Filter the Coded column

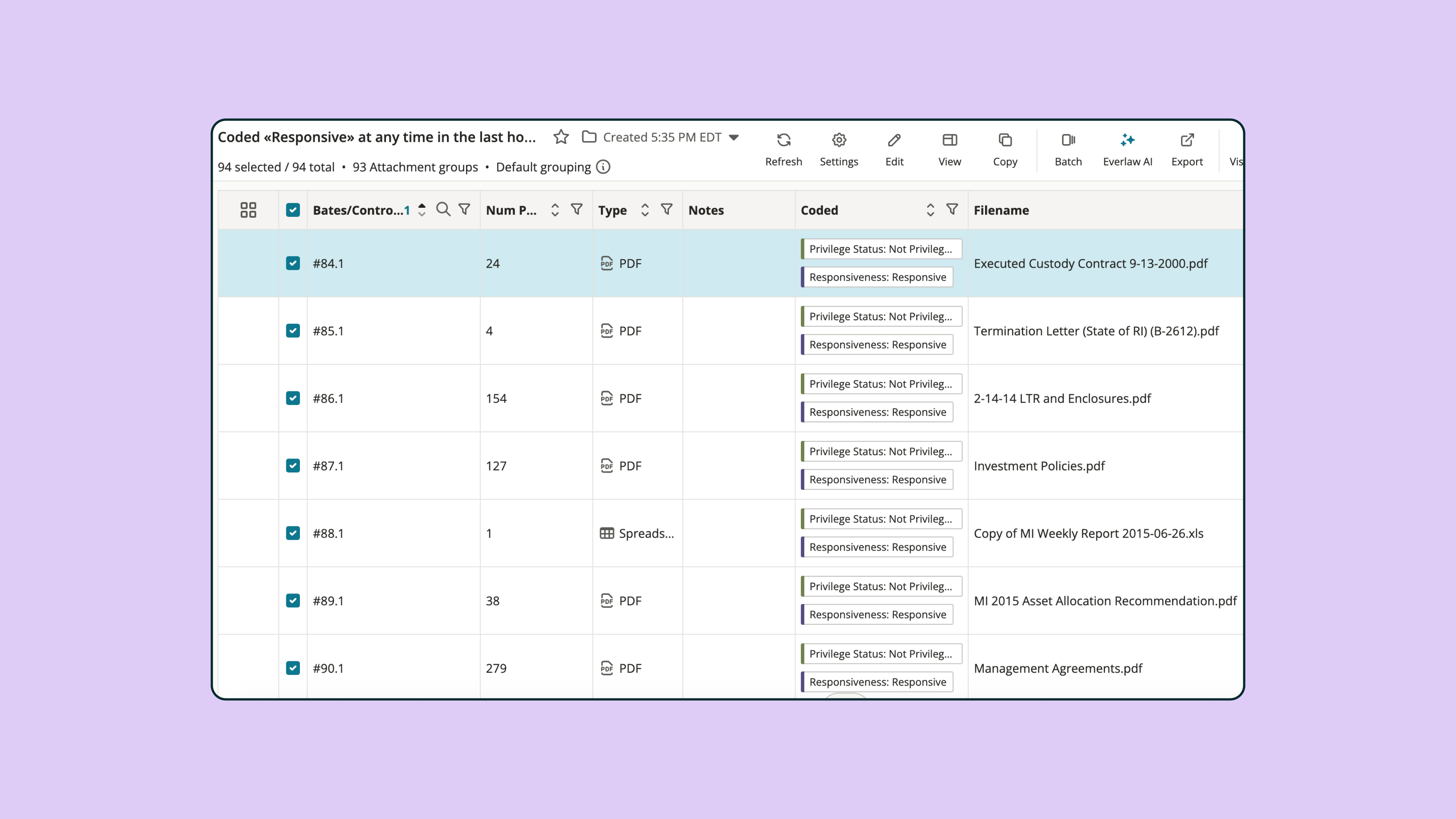[952, 209]
